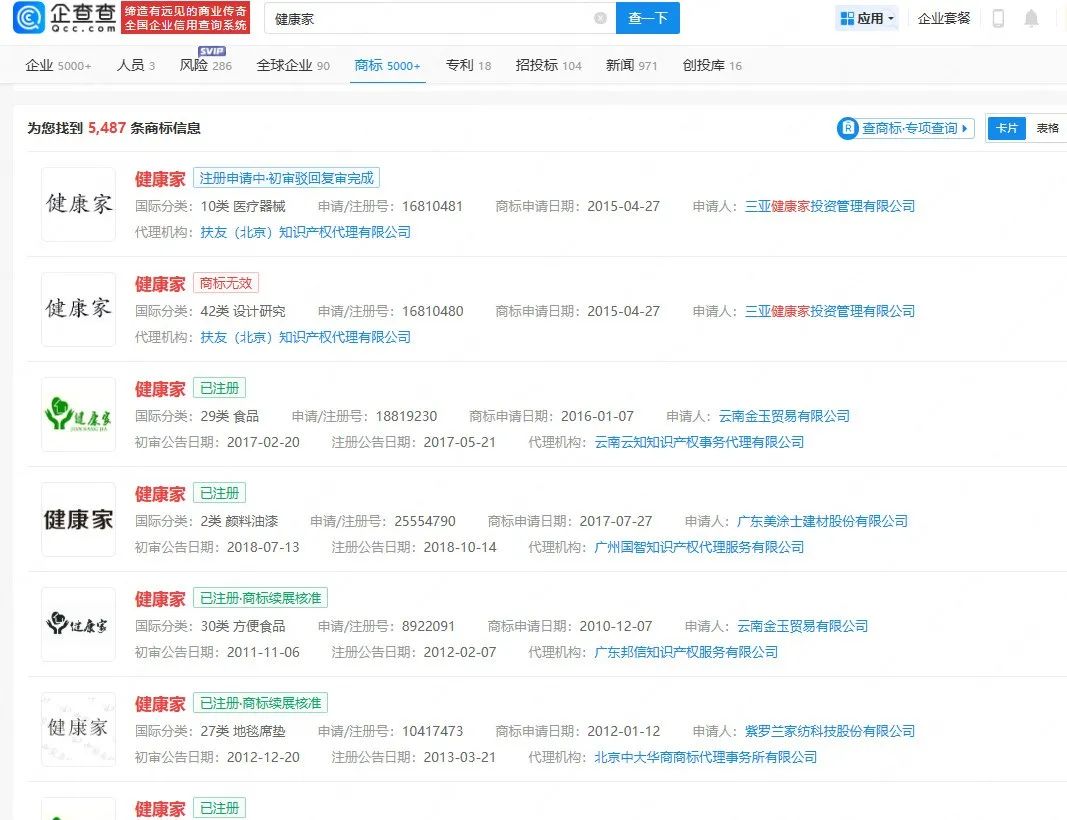Click 已注册·商标续展核准 tag on 30类 entry
Screen dimensions: 1067x820
tap(261, 598)
